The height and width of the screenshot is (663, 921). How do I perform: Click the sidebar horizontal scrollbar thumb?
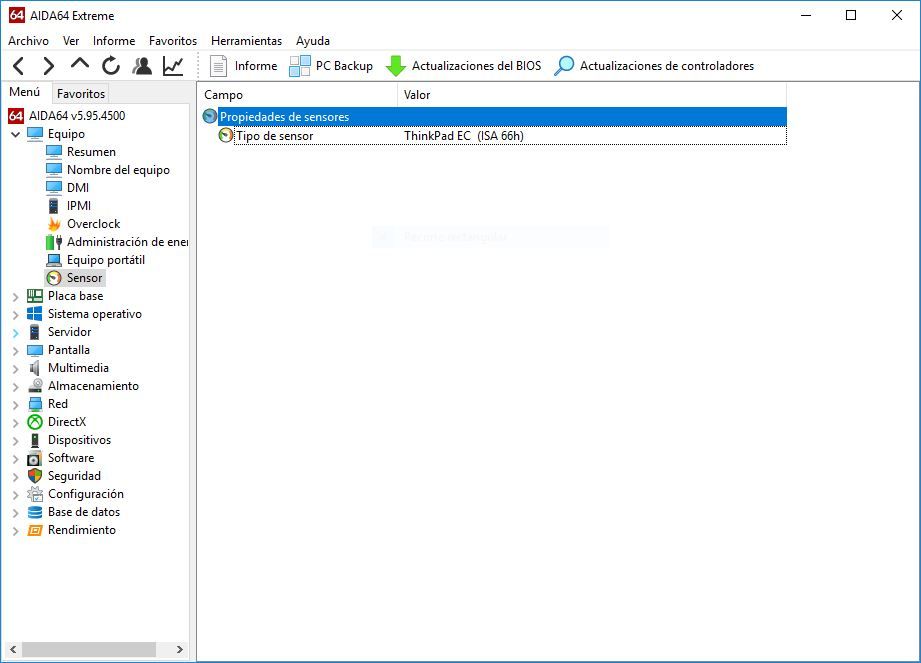point(89,649)
